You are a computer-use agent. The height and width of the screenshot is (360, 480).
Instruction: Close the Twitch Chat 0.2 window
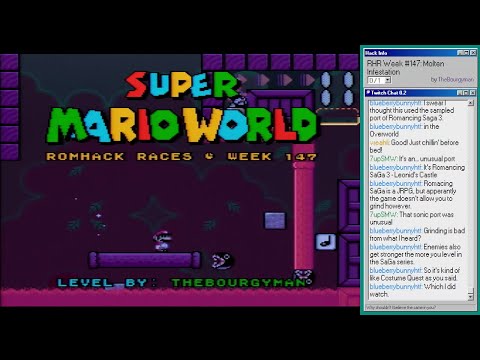(472, 93)
